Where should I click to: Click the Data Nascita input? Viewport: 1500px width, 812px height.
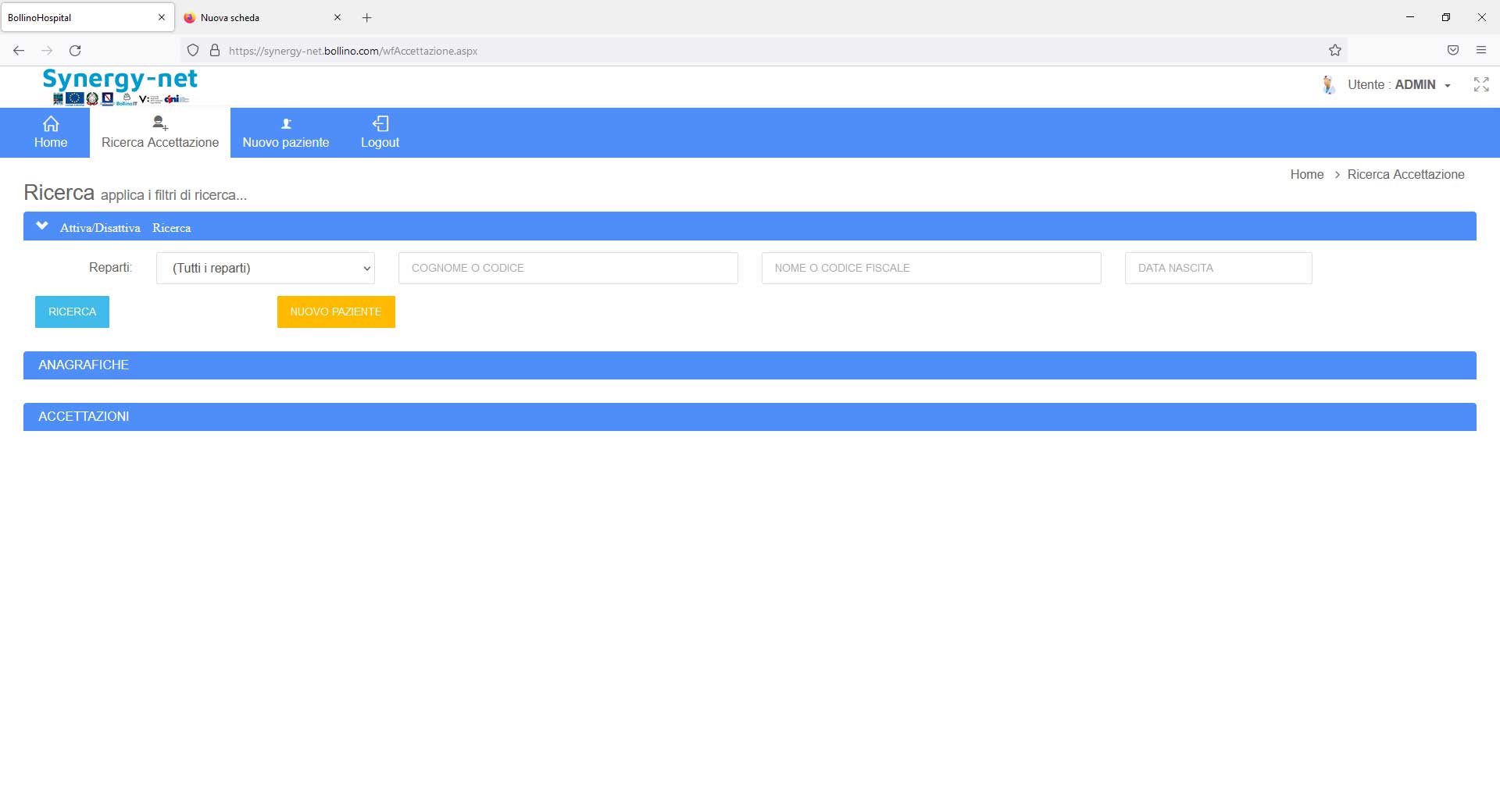pos(1218,268)
